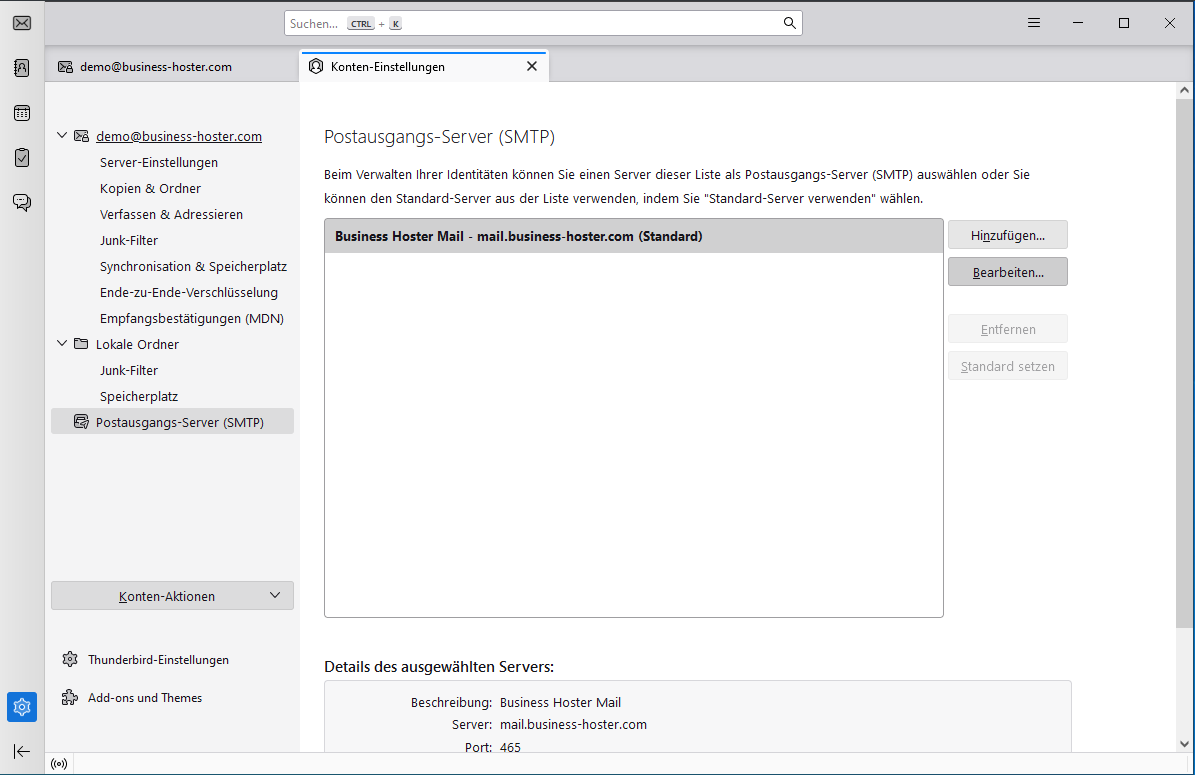Click the Server value mail.business-hoster.com
Image resolution: width=1195 pixels, height=775 pixels.
(573, 725)
